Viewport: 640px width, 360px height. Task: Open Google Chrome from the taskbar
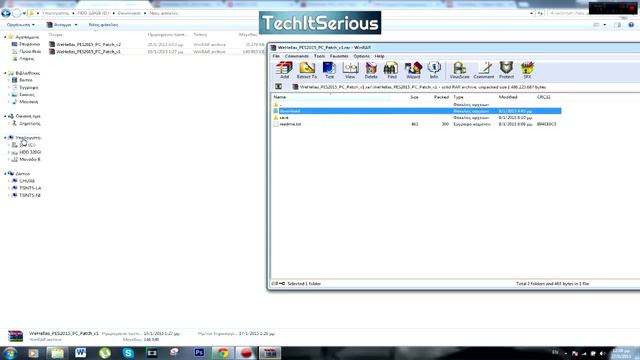click(222, 353)
